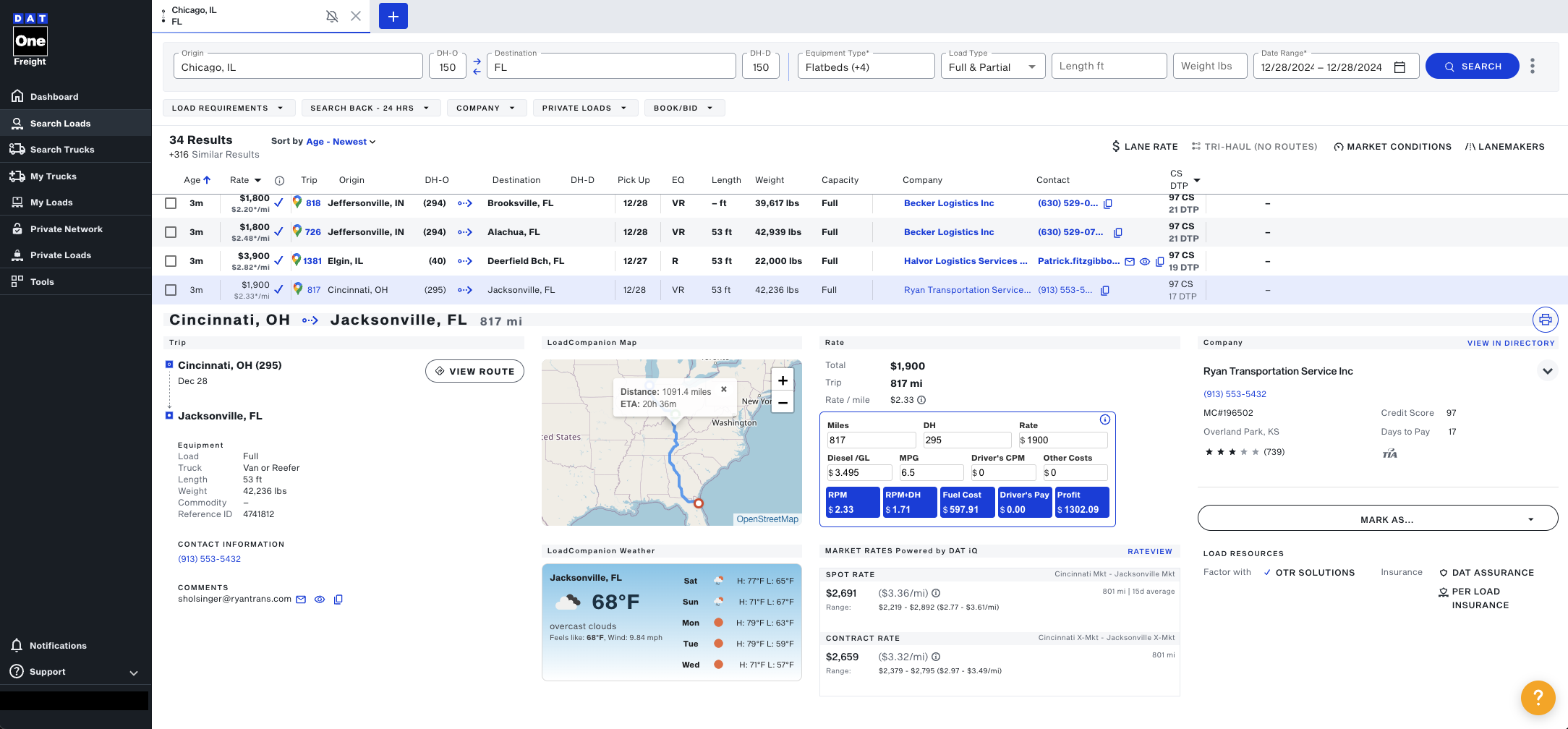1568x729 pixels.
Task: Select checkbox for Jacksonville, FL load
Action: pyautogui.click(x=171, y=290)
